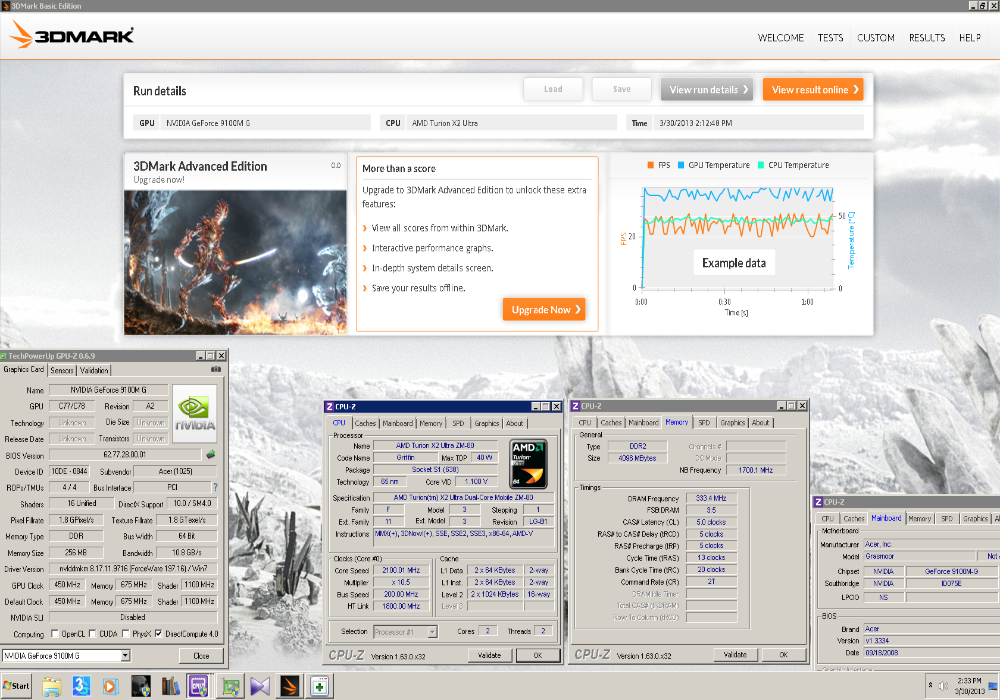
Task: Open the Processor #1 selection dropdown in CPU-Z
Action: tap(432, 632)
